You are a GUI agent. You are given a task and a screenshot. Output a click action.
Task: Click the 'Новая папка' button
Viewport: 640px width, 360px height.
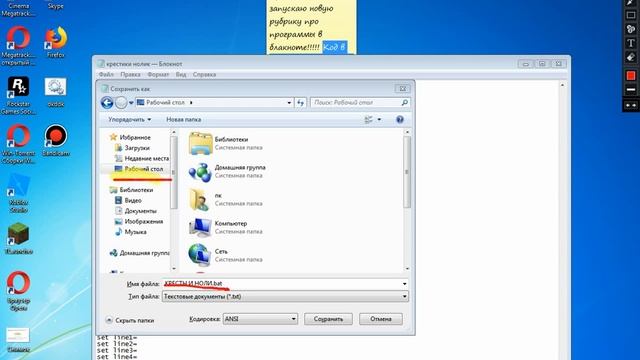[x=184, y=120]
